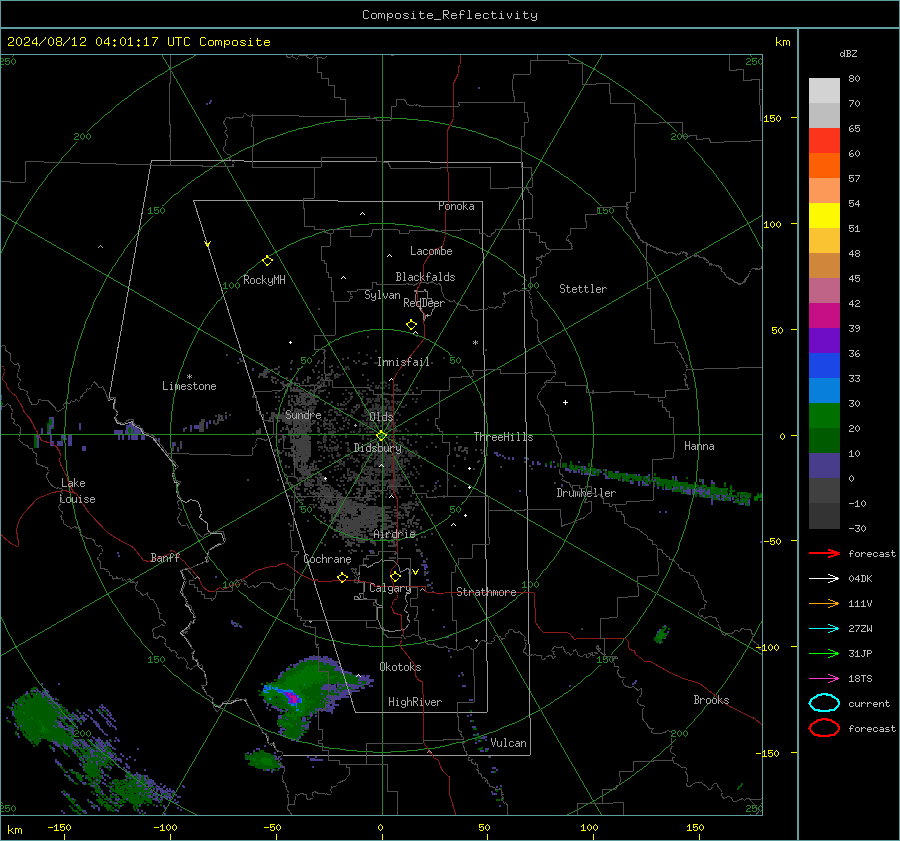Viewport: 900px width, 841px height.
Task: Select the Limestone label
Action: tap(189, 386)
